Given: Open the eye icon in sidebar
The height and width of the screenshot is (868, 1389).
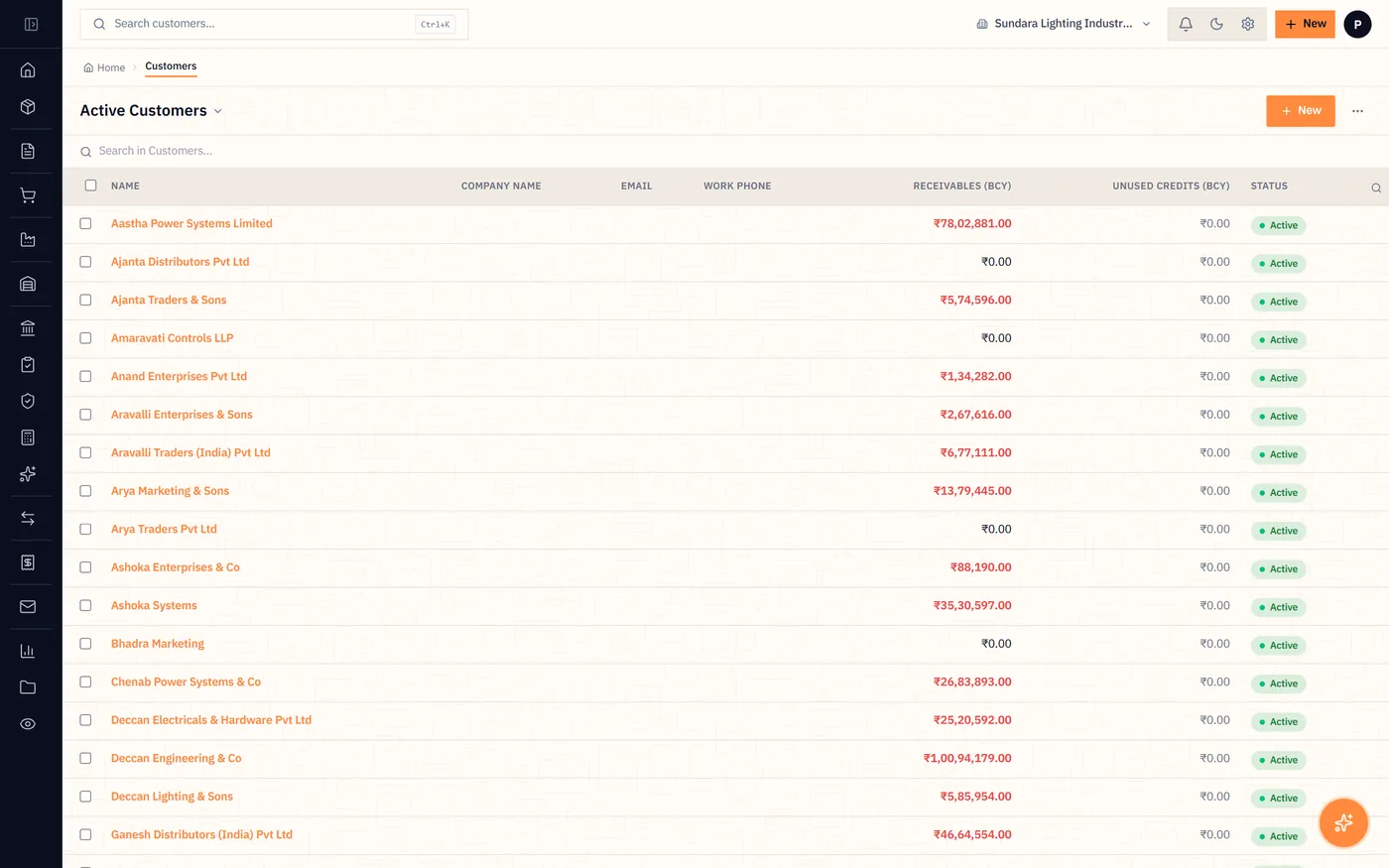Looking at the screenshot, I should click(x=28, y=724).
